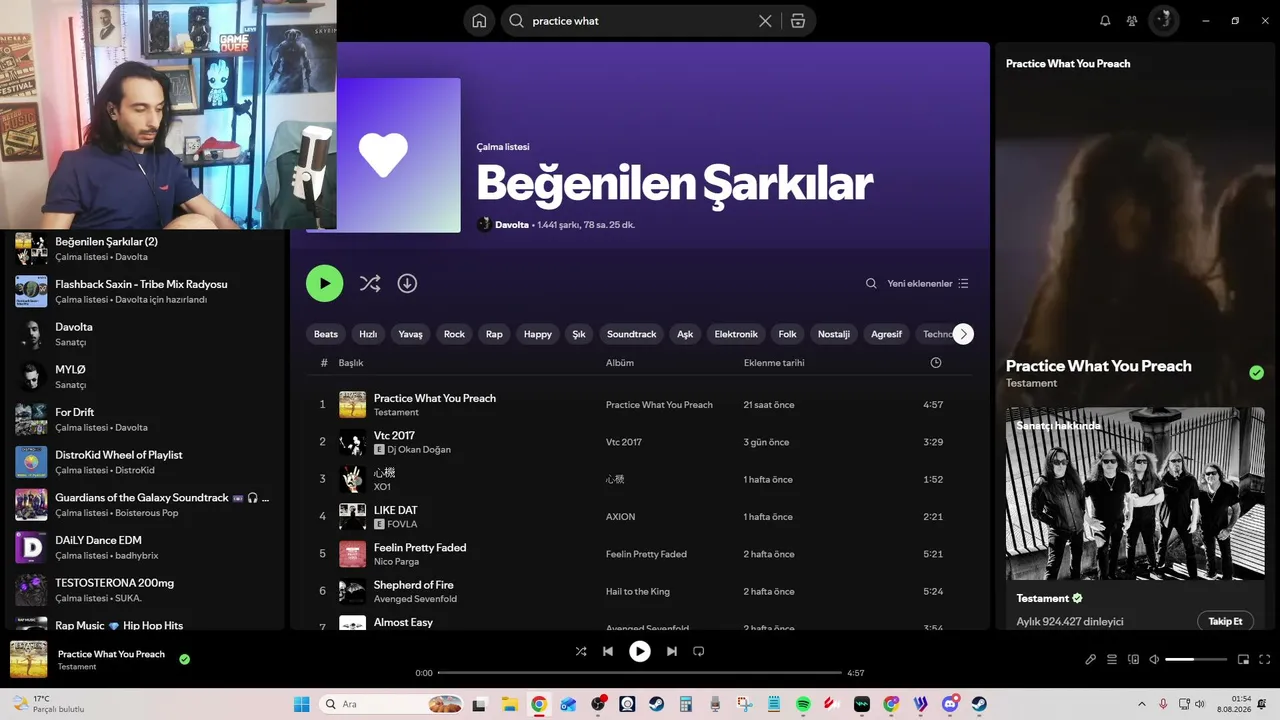This screenshot has width=1280, height=720.
Task: Toggle repeat mode in the player bar
Action: [x=699, y=651]
